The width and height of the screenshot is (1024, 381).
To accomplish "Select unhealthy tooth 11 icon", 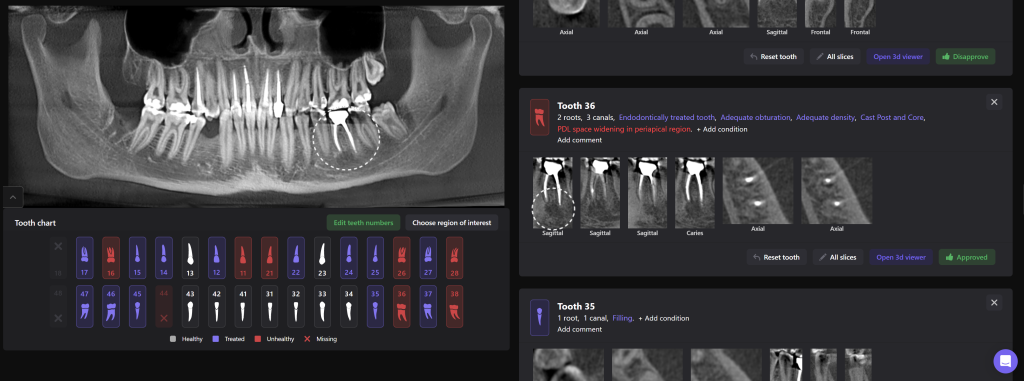I will point(243,258).
